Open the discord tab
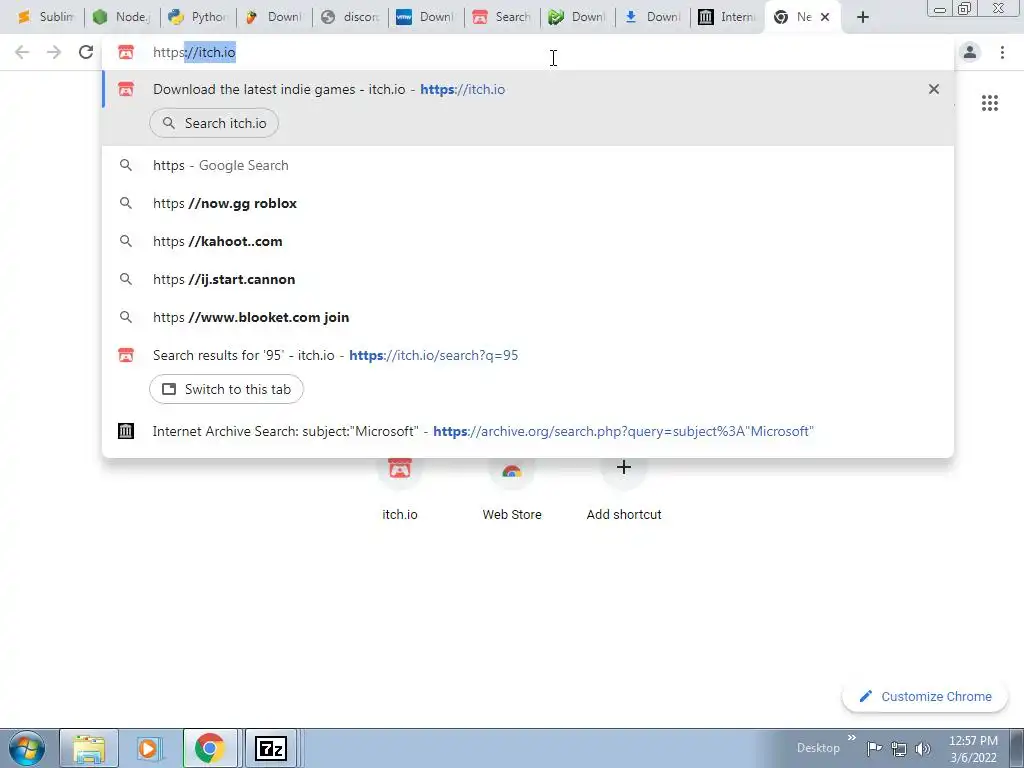 point(350,17)
